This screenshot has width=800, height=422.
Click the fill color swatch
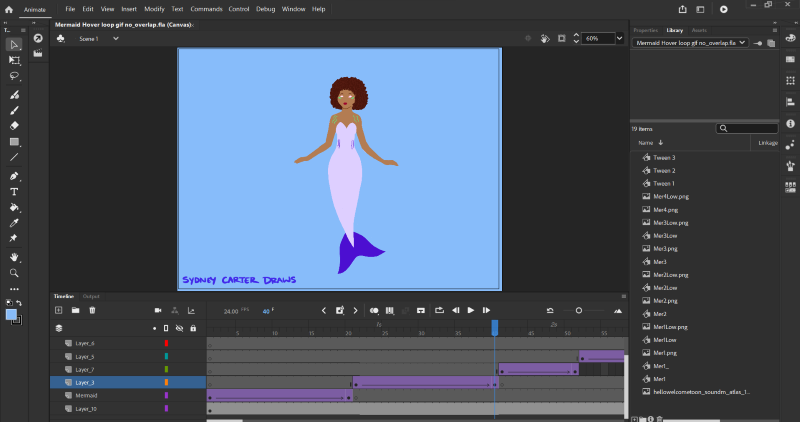point(11,314)
